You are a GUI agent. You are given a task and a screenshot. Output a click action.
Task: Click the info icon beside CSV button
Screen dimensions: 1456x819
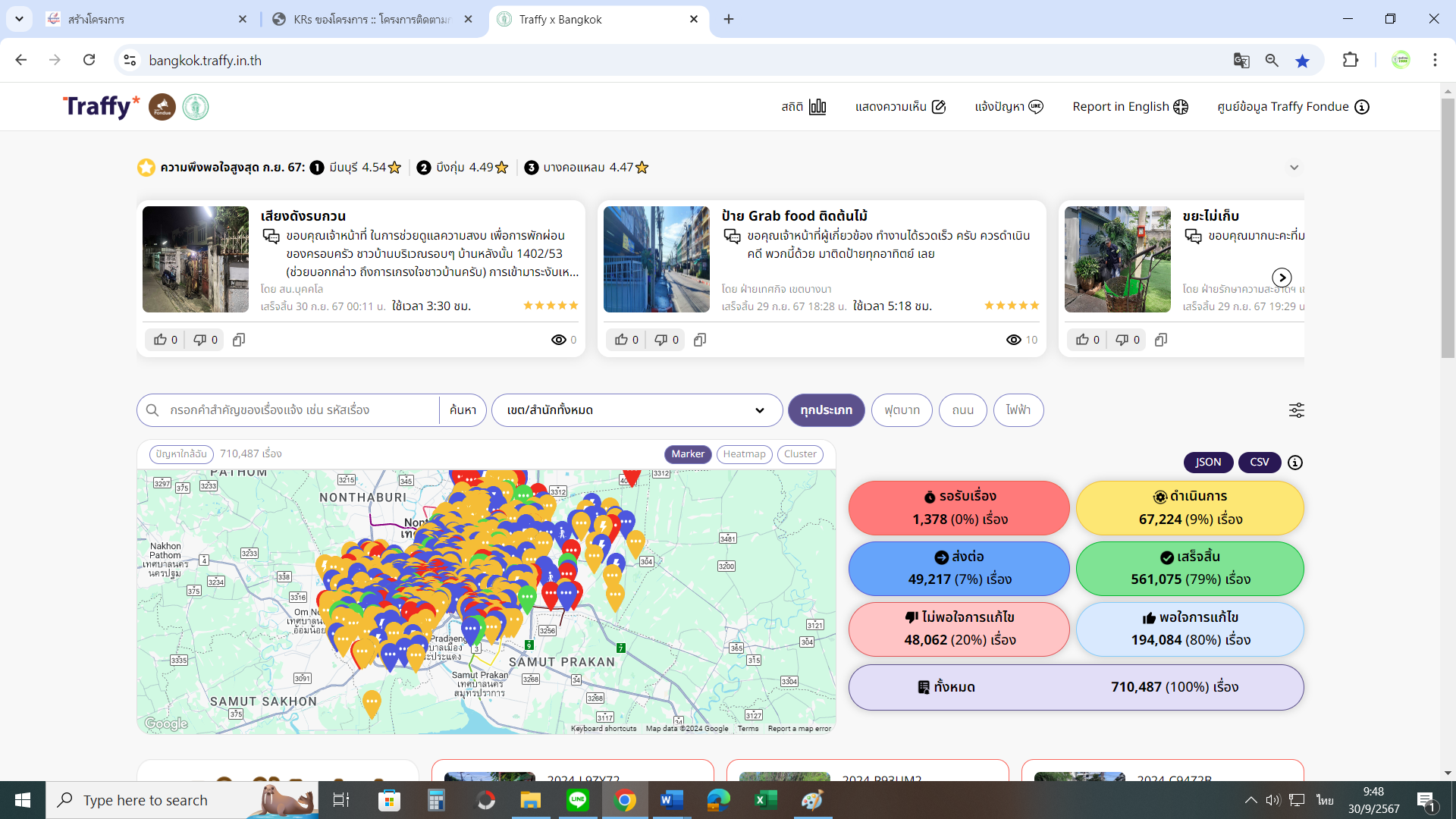tap(1295, 463)
